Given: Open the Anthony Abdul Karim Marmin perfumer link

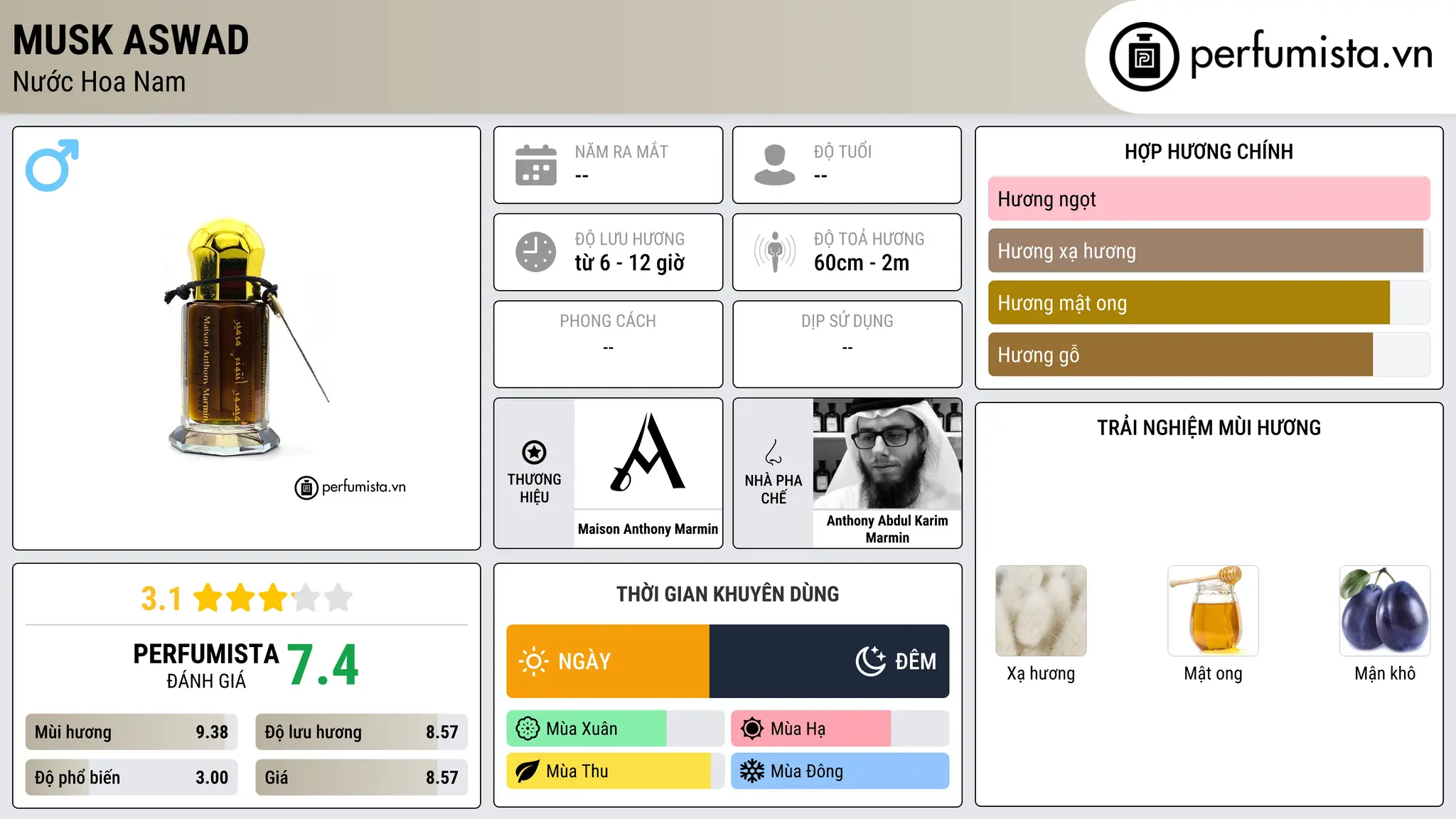Looking at the screenshot, I should coord(887,529).
